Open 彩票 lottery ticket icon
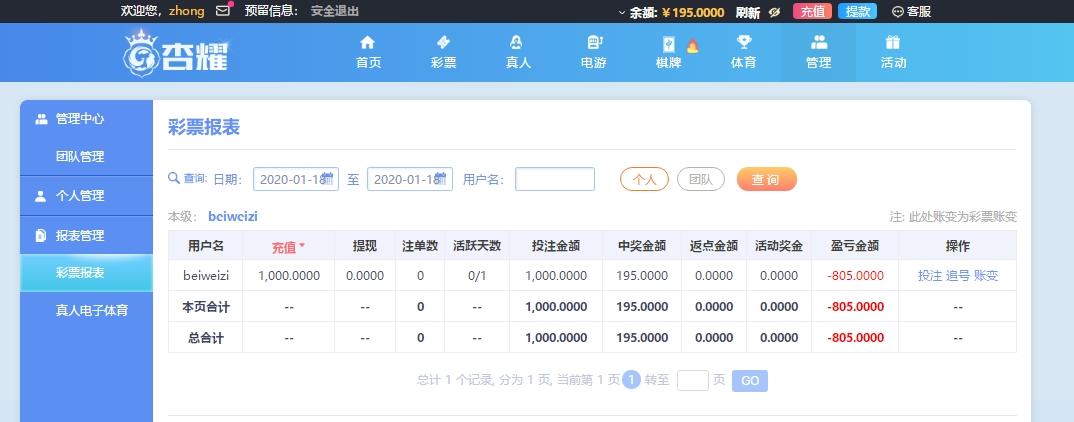Image resolution: width=1074 pixels, height=422 pixels. coord(443,42)
